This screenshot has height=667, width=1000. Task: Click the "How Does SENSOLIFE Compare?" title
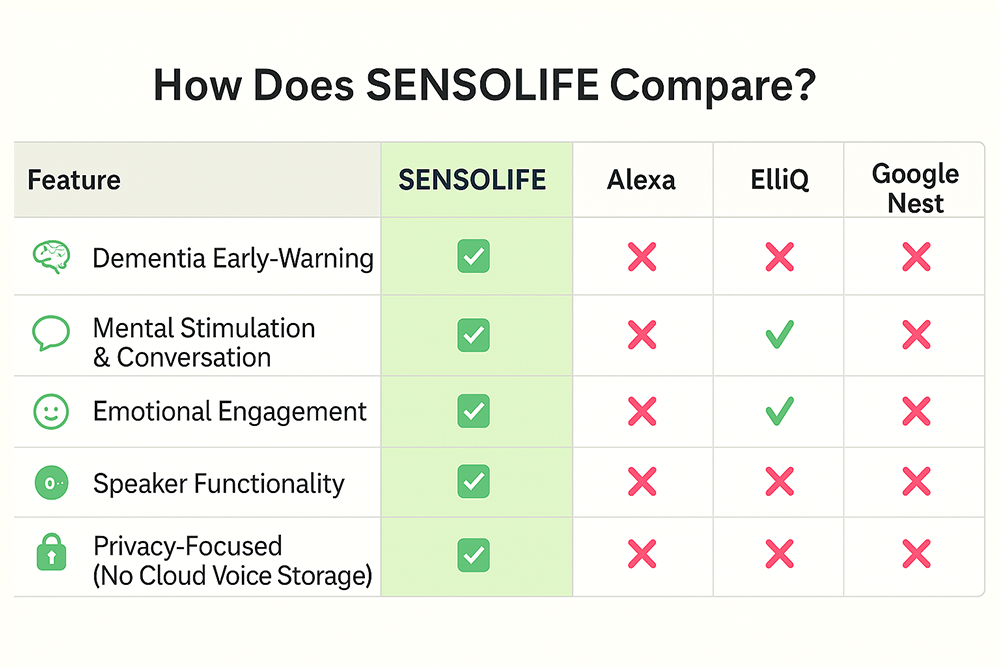pos(485,87)
